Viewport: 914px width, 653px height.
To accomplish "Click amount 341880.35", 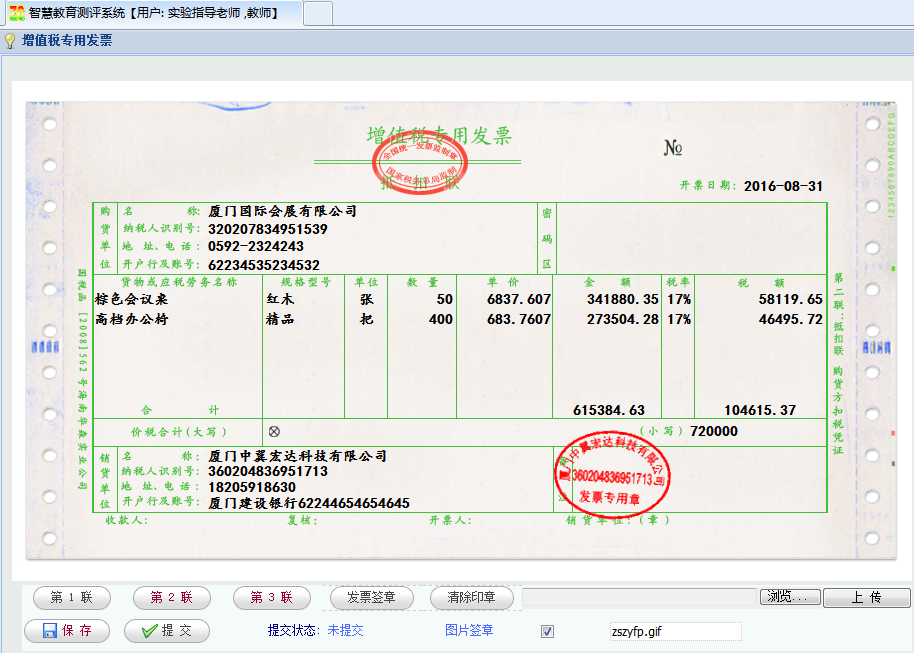I will [623, 299].
